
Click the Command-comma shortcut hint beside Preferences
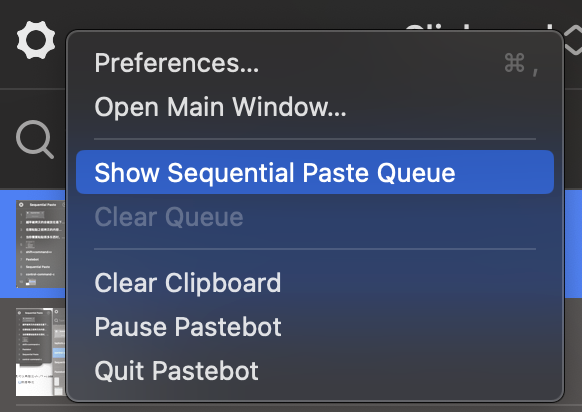click(521, 64)
